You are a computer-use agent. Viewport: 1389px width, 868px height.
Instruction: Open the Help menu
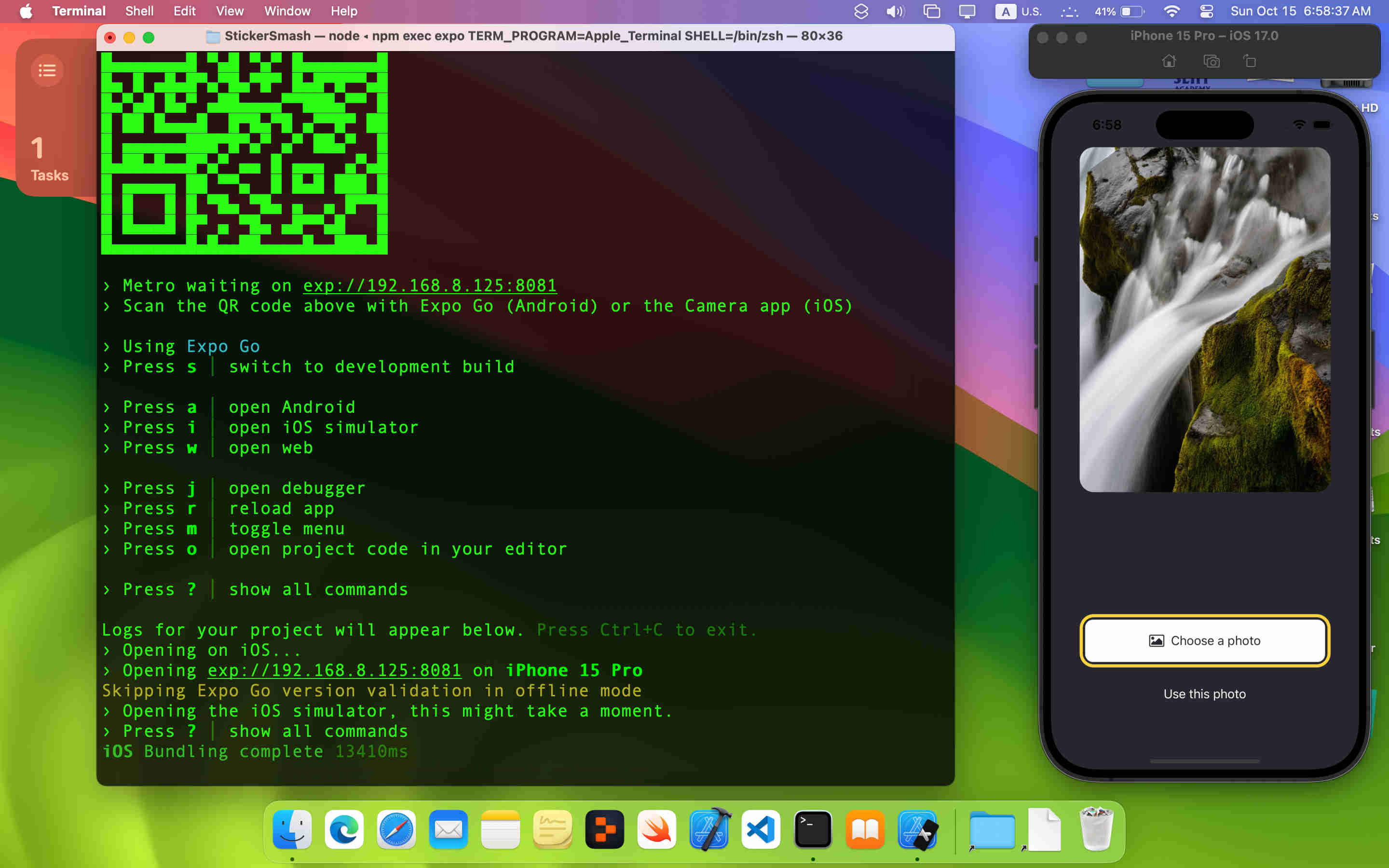(x=344, y=11)
